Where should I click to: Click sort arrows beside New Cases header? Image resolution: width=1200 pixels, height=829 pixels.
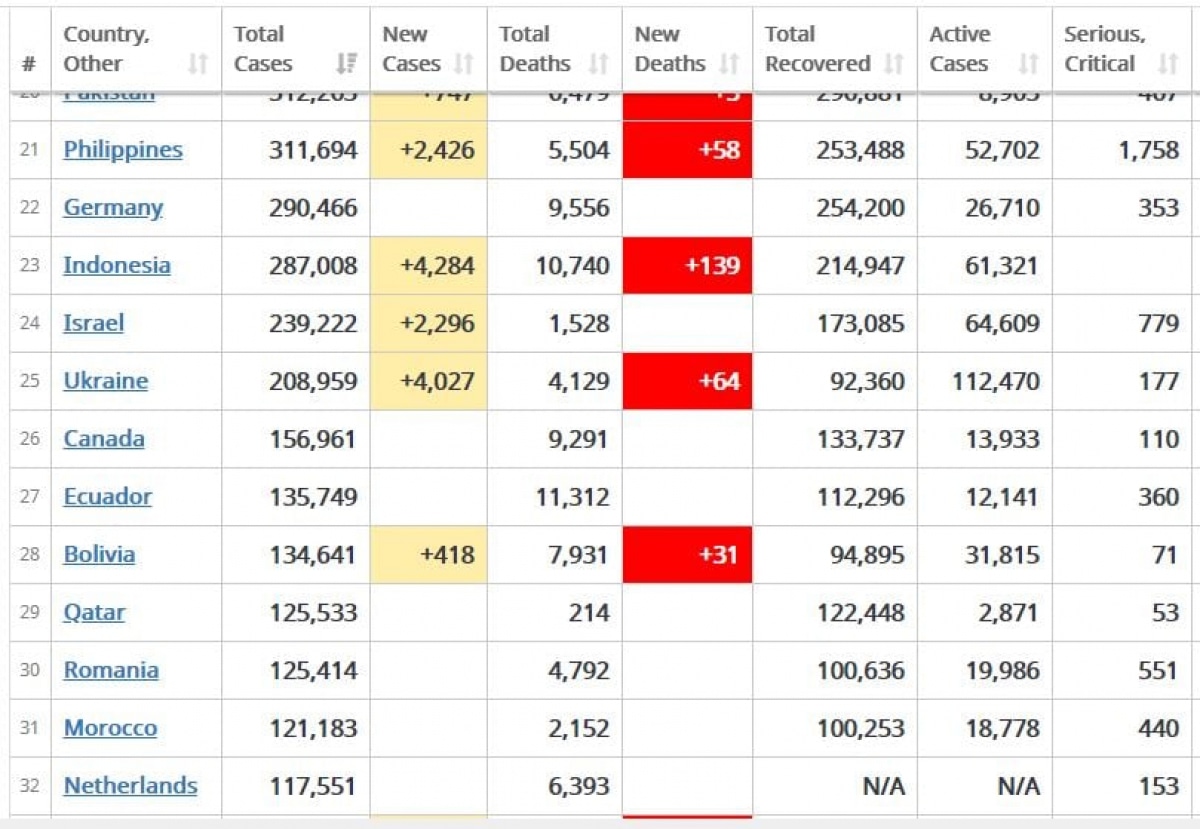tap(463, 64)
